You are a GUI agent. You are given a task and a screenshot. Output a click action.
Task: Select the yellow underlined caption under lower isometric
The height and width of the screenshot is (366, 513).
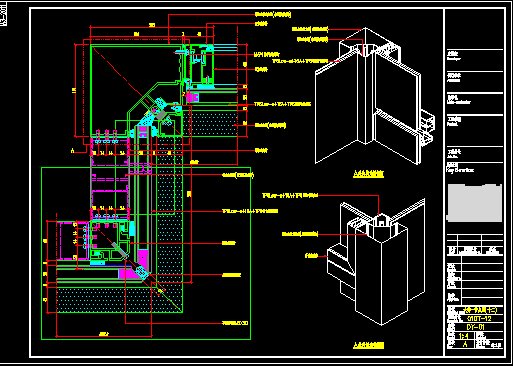point(368,345)
